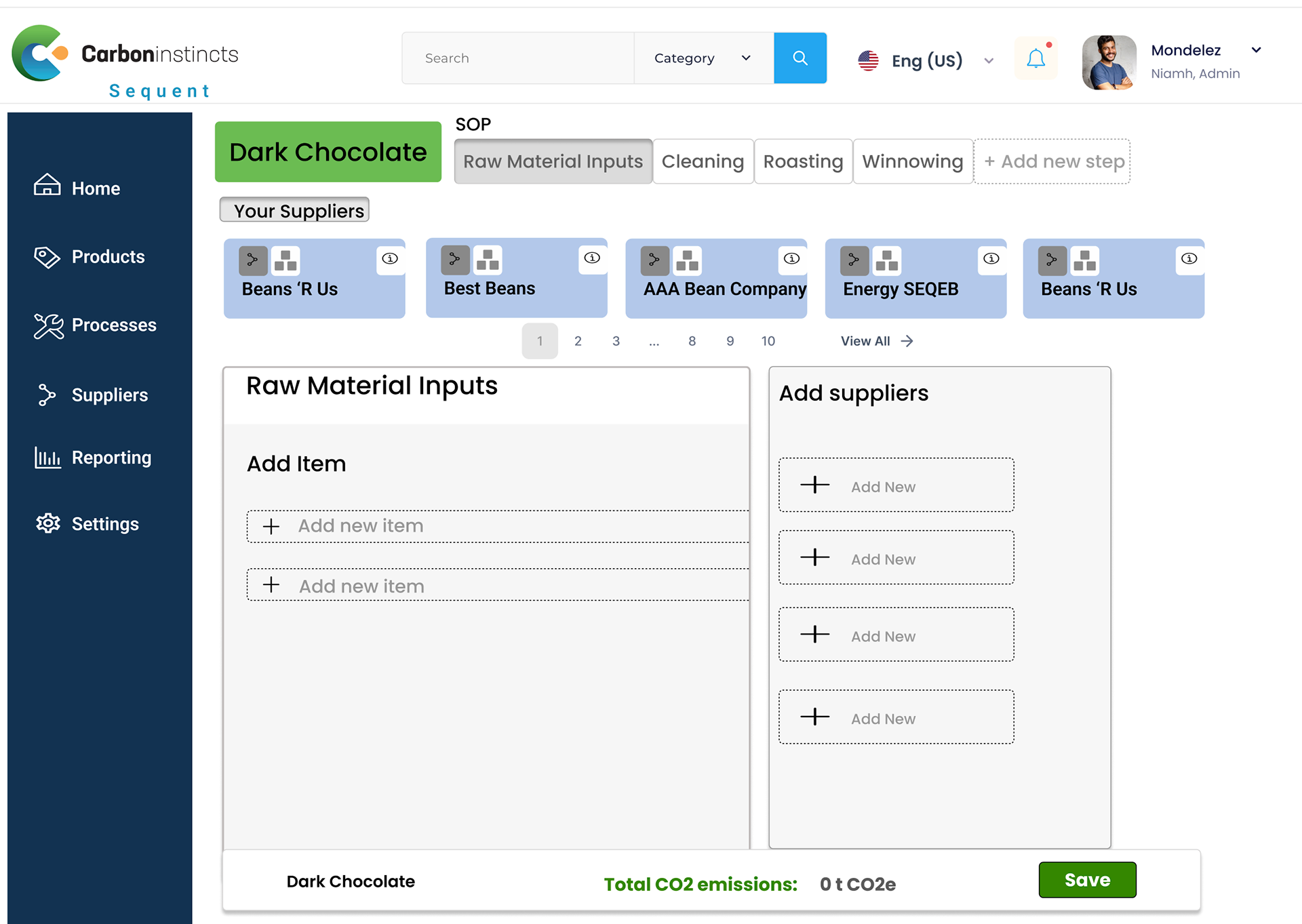This screenshot has width=1302, height=924.
Task: Click in the Search input field
Action: pos(518,58)
